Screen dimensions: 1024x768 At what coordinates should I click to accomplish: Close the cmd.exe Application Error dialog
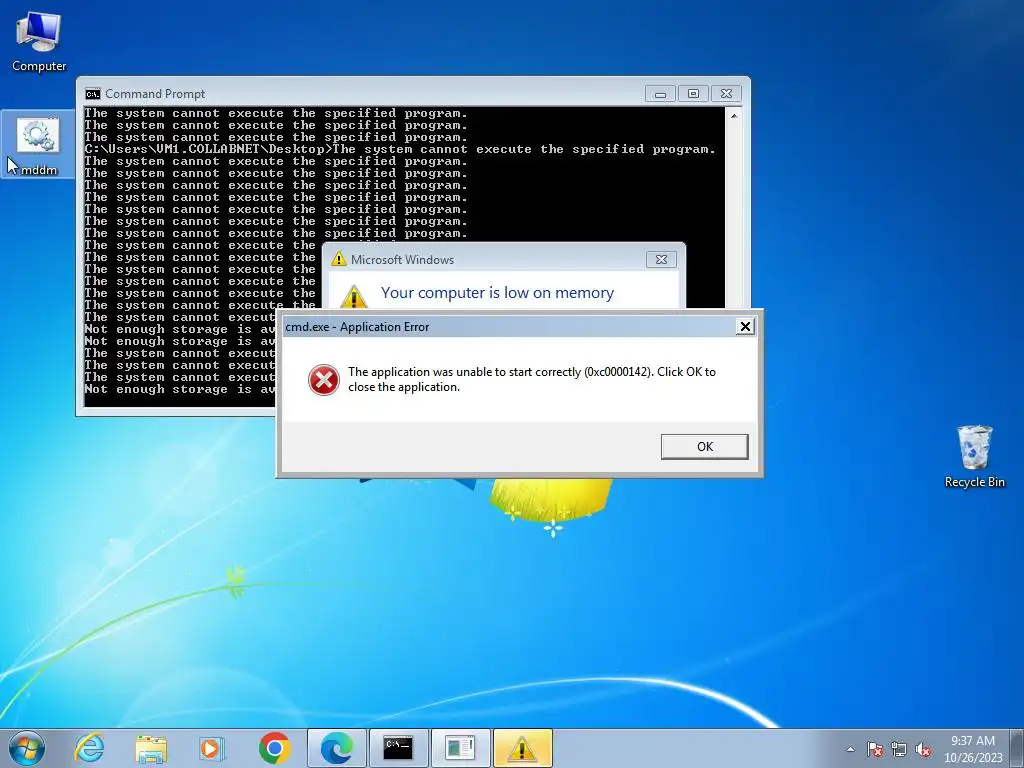744,327
